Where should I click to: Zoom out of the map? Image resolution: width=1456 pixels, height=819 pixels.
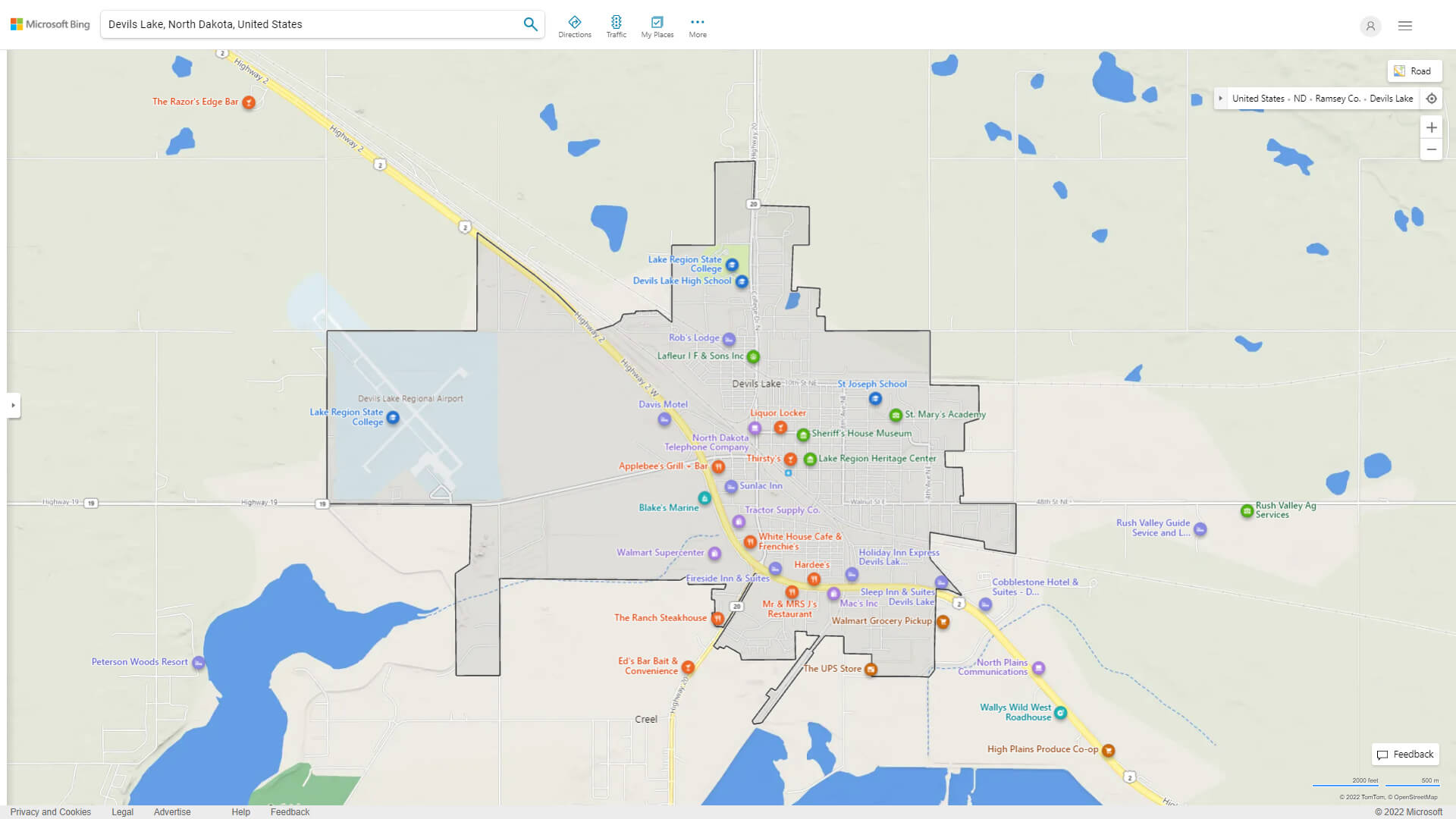tap(1431, 149)
